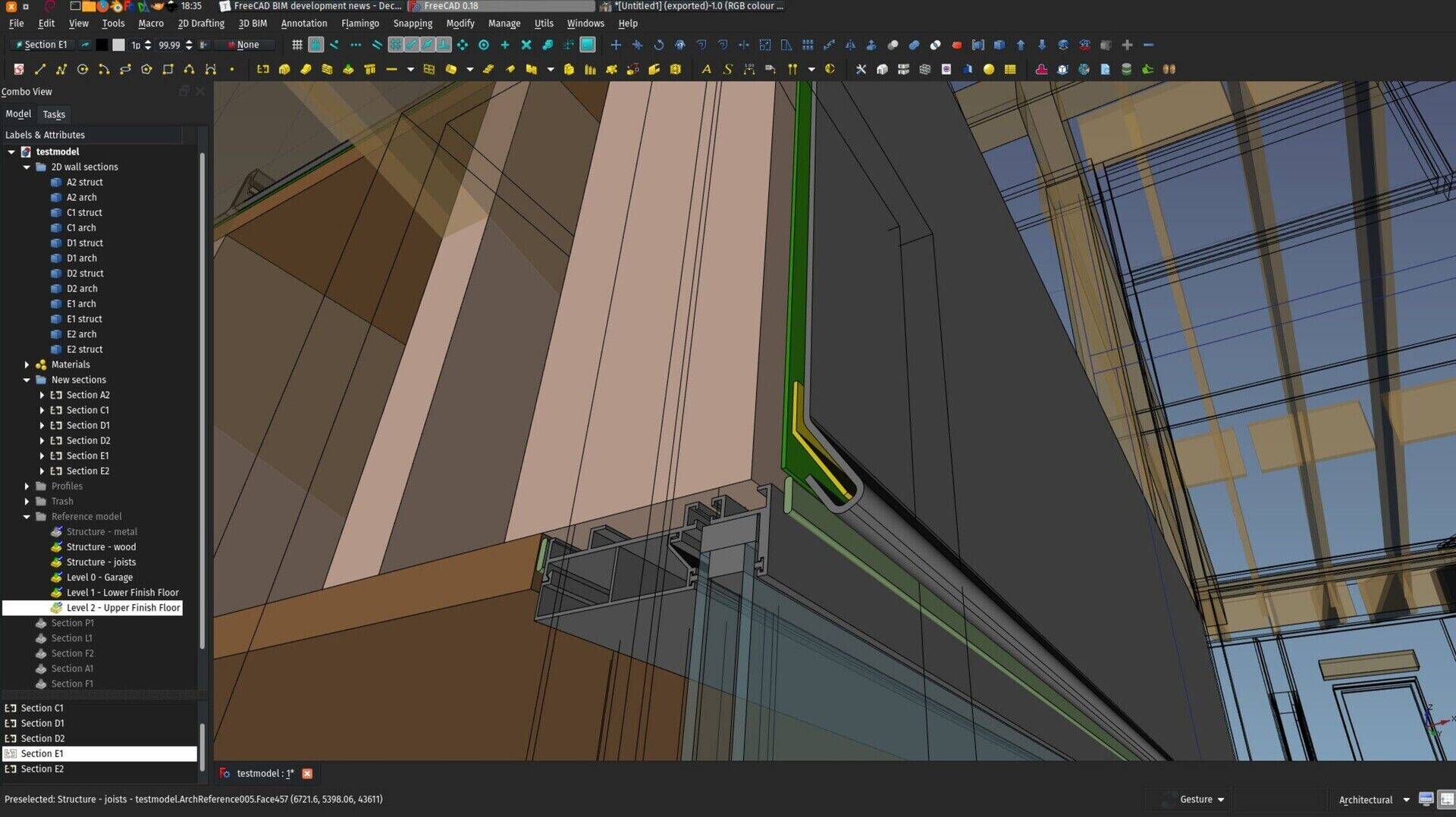This screenshot has height=817, width=1456.
Task: Select the Move tool
Action: [617, 45]
